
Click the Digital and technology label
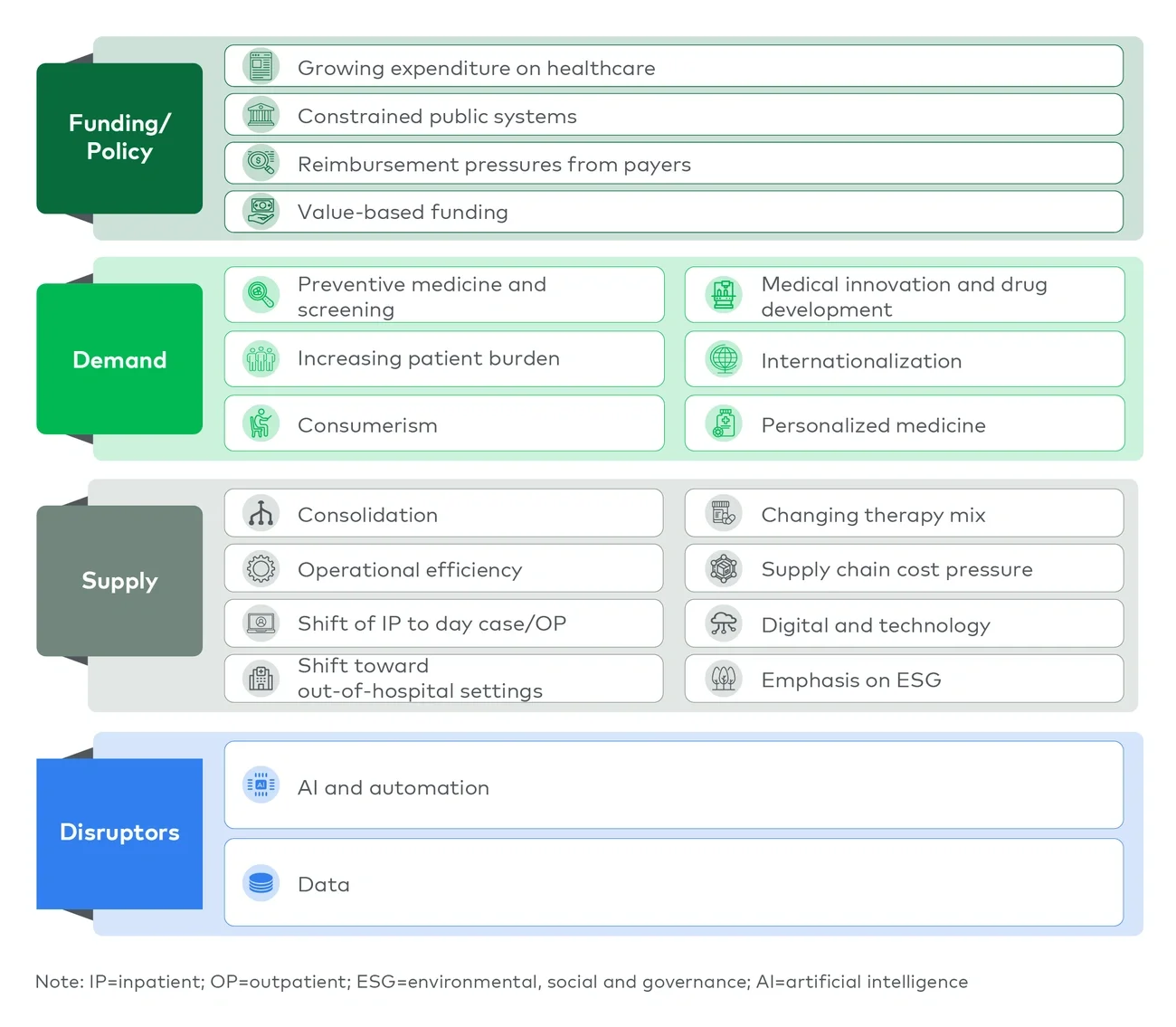(876, 625)
